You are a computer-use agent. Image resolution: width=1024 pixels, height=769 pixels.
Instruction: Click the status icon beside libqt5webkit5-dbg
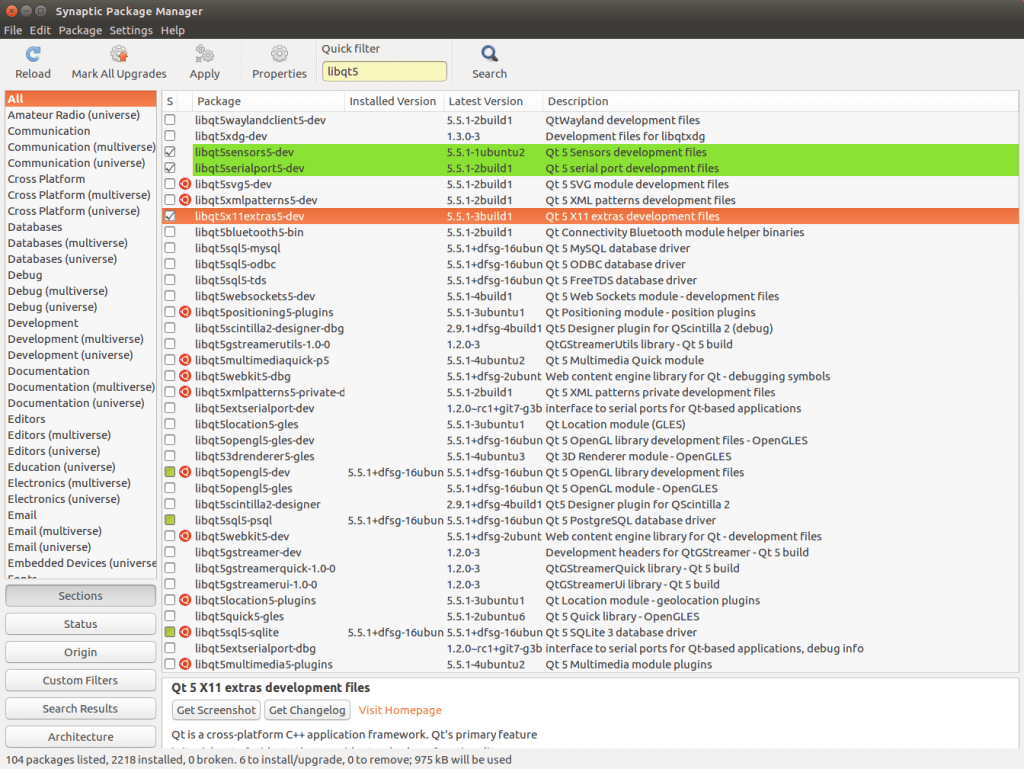point(186,376)
